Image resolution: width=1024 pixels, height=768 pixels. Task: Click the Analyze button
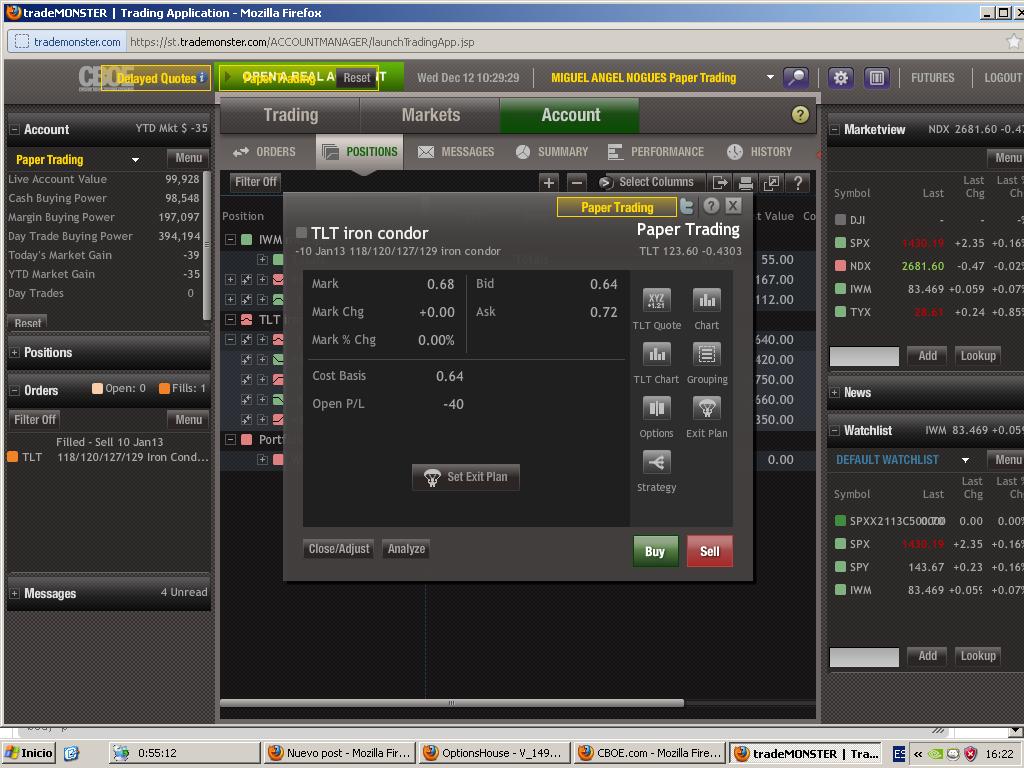(x=406, y=549)
